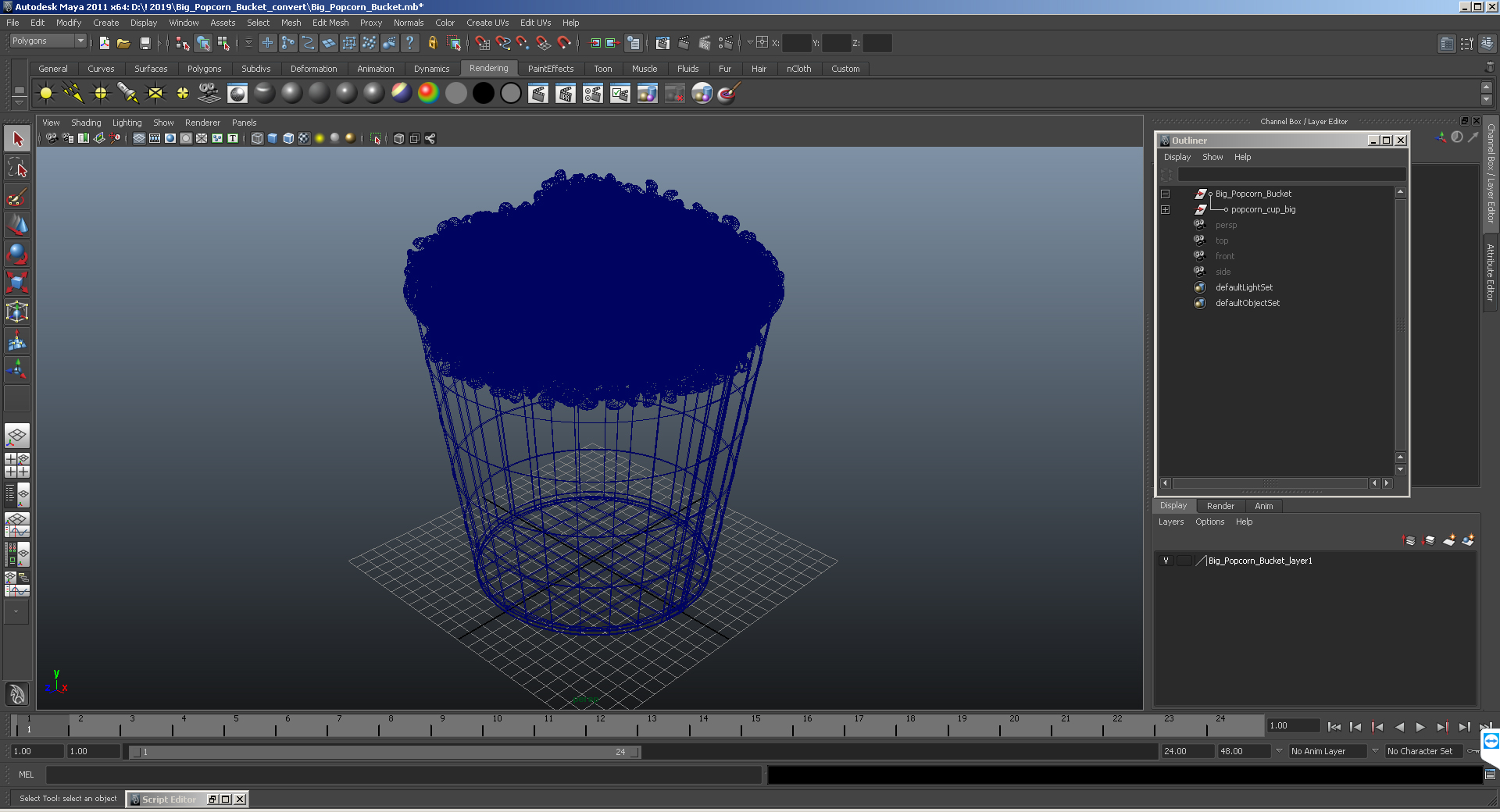The height and width of the screenshot is (812, 1500).
Task: Toggle Make Live magnet icon
Action: pos(564,43)
